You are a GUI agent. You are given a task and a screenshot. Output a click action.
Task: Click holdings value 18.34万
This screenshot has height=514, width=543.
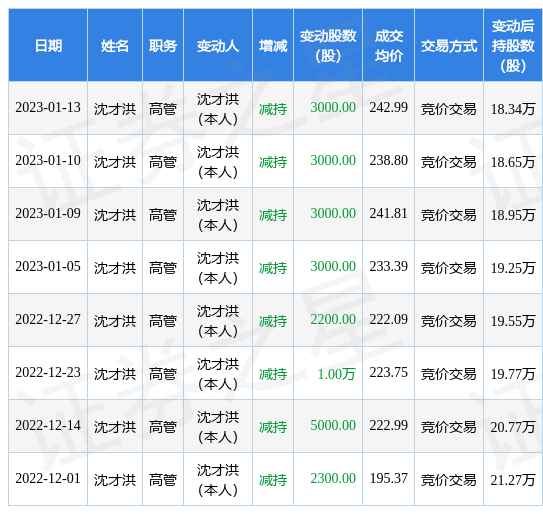tap(513, 109)
